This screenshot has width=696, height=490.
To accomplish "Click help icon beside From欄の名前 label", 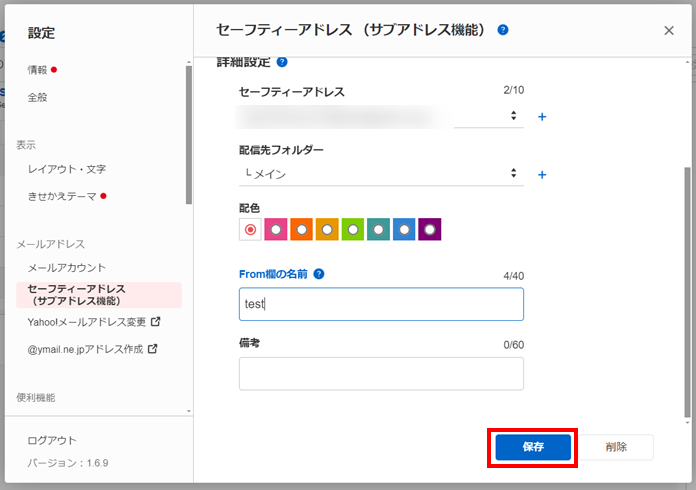I will point(319,274).
